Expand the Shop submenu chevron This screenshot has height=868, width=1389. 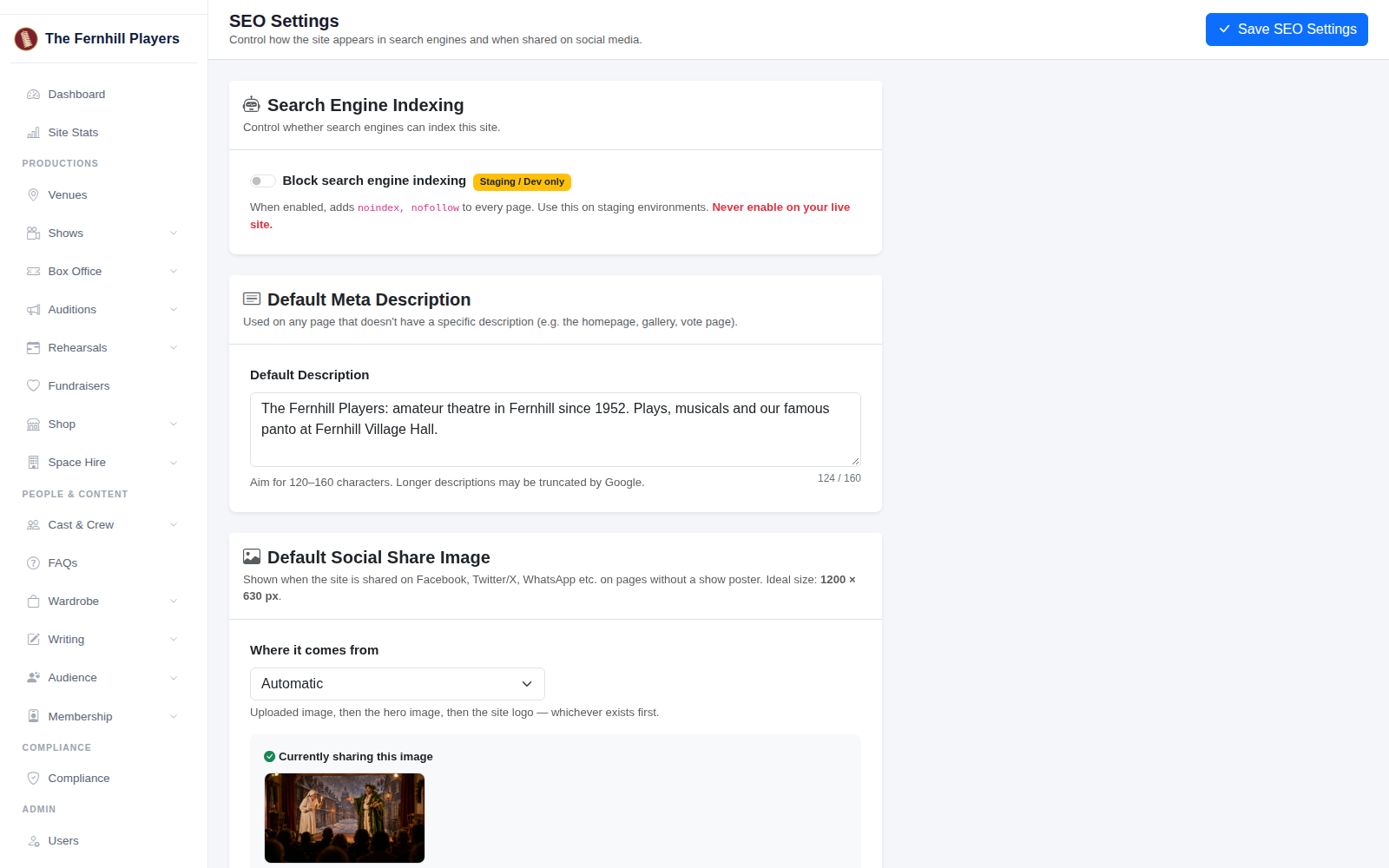[x=174, y=424]
